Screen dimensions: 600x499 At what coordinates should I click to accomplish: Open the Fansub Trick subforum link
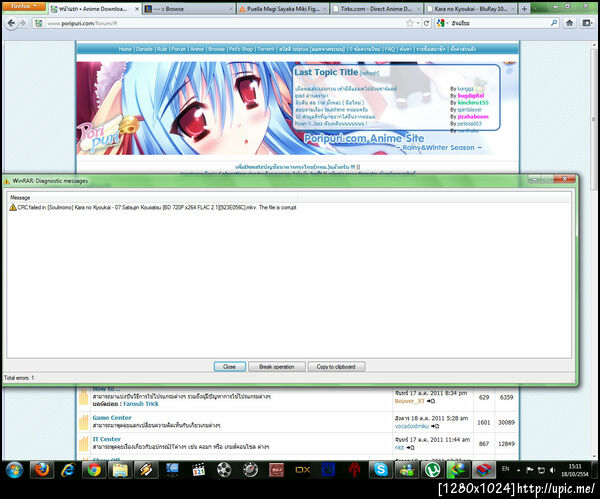141,404
